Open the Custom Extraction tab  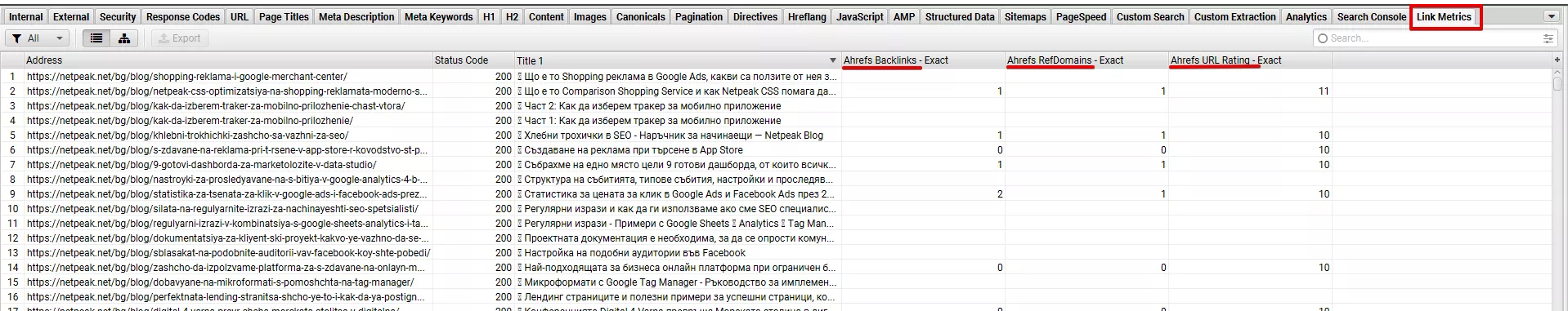click(1234, 16)
